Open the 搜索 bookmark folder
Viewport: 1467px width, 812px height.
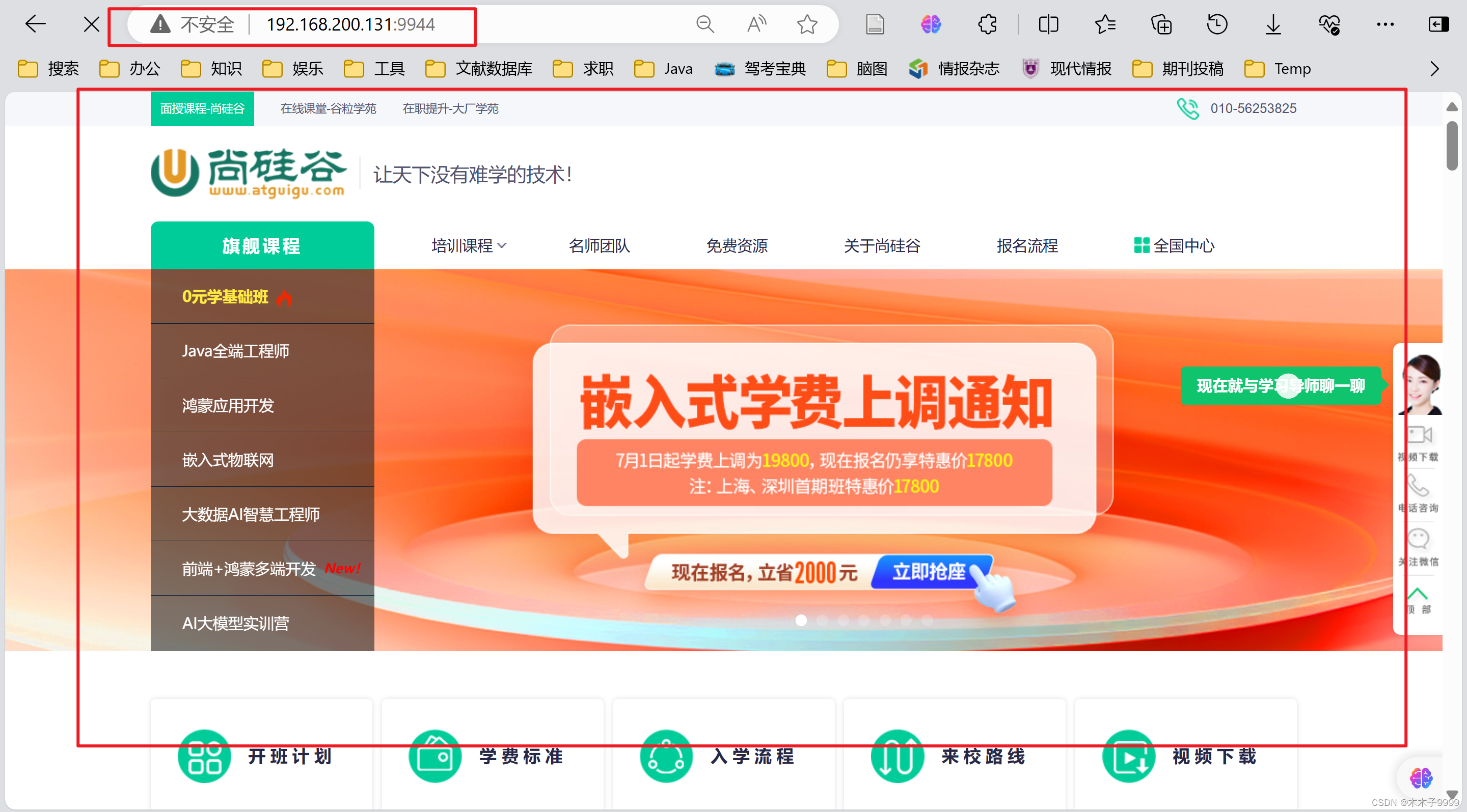(x=48, y=69)
